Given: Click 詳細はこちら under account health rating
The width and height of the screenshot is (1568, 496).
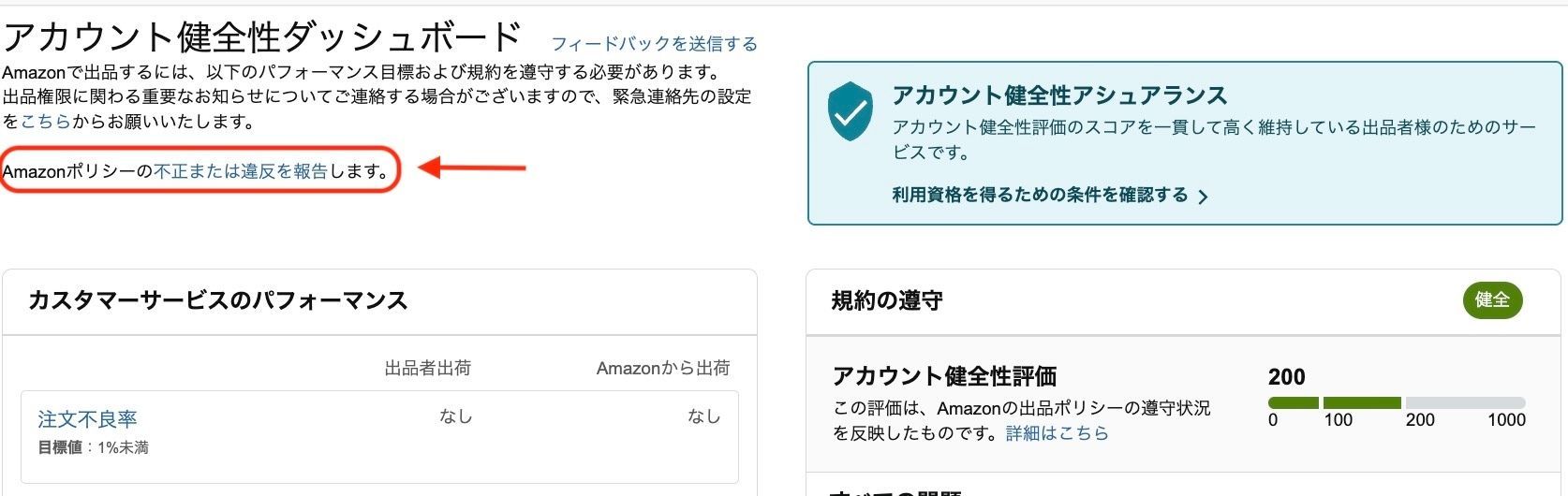Looking at the screenshot, I should coord(1057,433).
